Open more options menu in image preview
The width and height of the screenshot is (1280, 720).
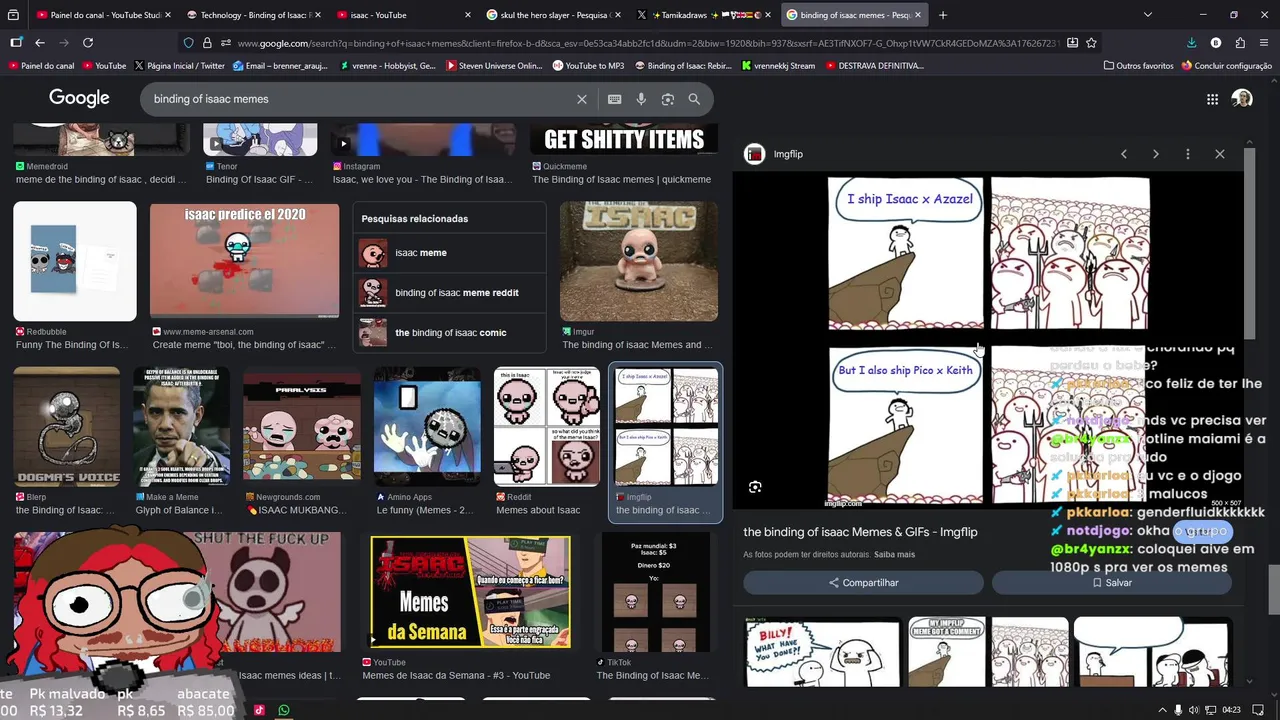[1188, 154]
